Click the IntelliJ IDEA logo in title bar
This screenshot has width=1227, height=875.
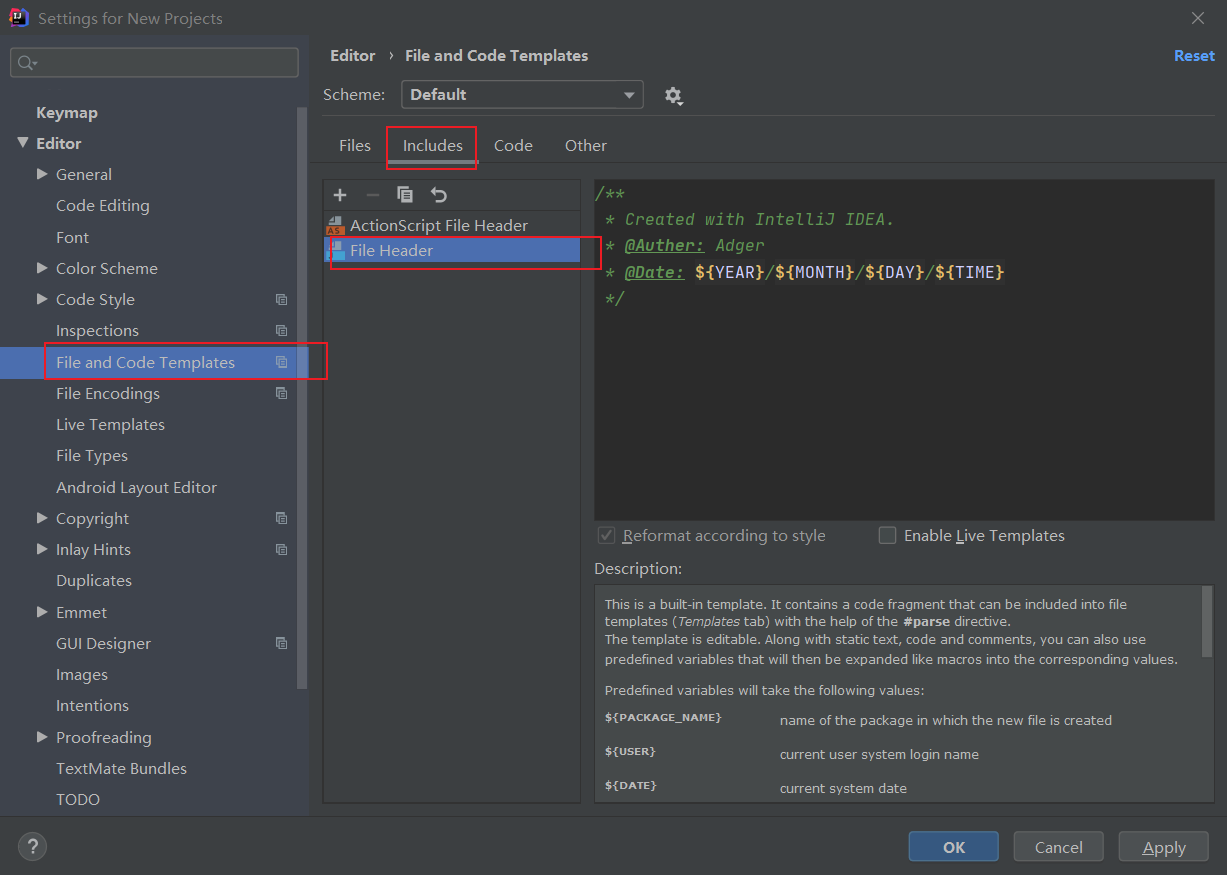[18, 18]
